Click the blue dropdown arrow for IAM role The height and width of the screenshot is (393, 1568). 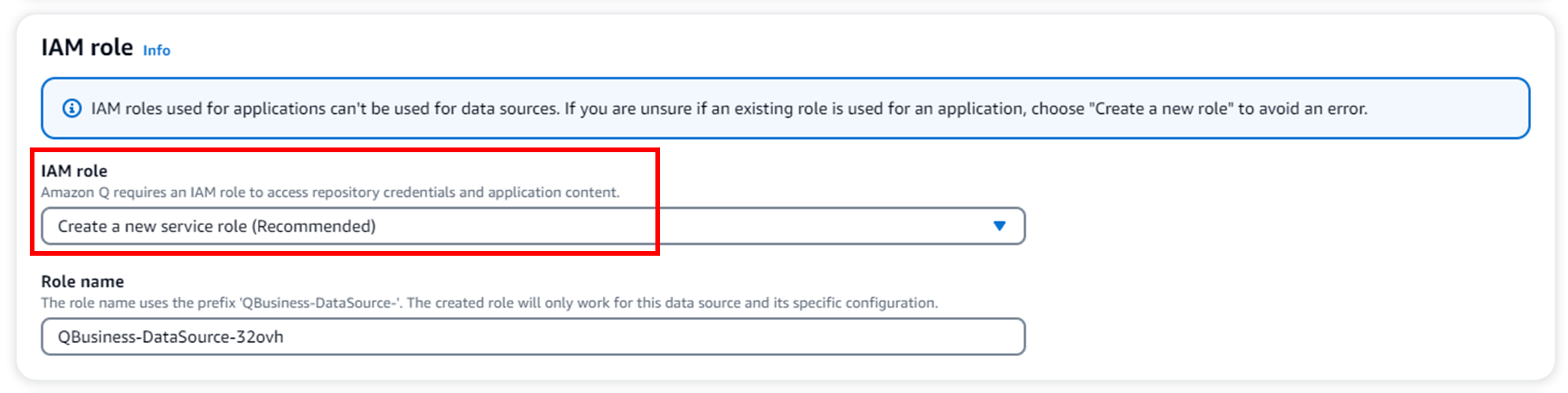point(999,226)
